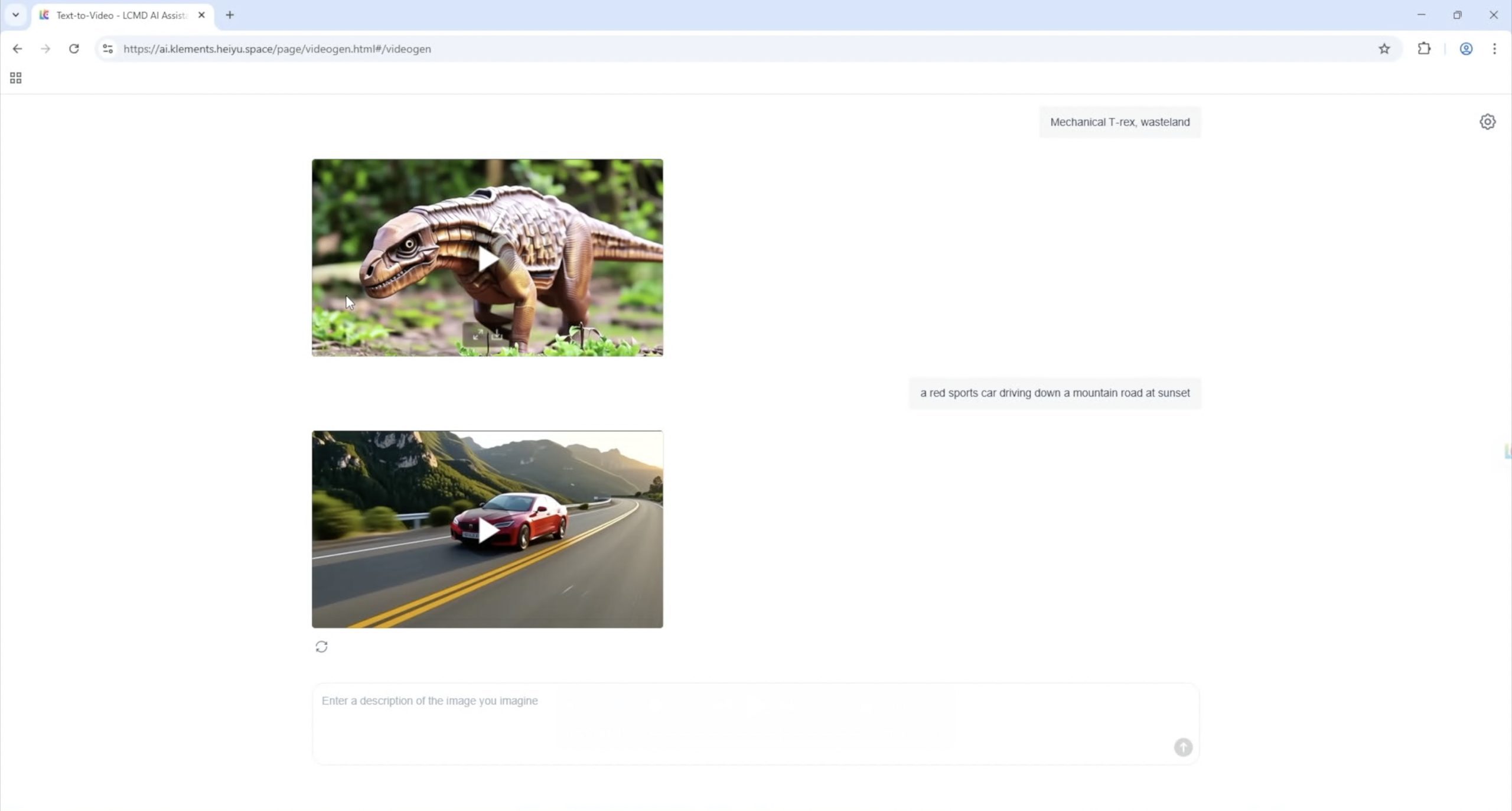Open a new browser tab
Image resolution: width=1512 pixels, height=811 pixels.
(230, 15)
